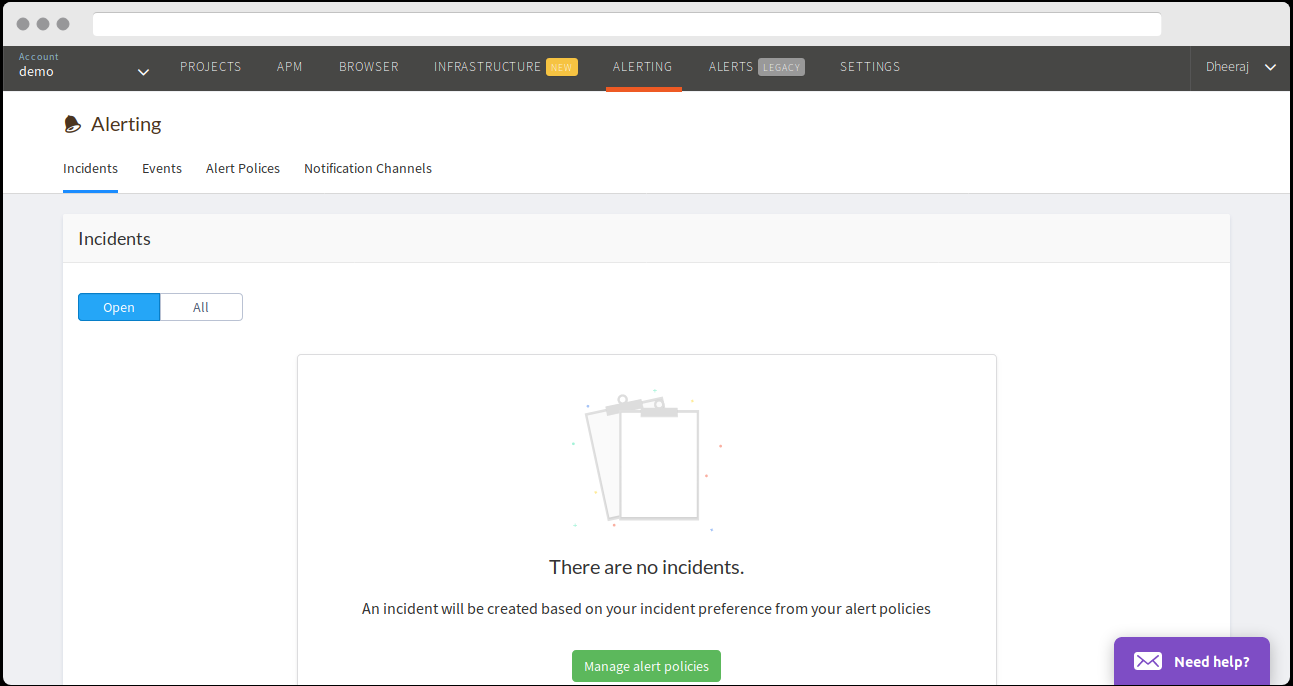
Task: Select the Alerting nav item
Action: point(643,67)
